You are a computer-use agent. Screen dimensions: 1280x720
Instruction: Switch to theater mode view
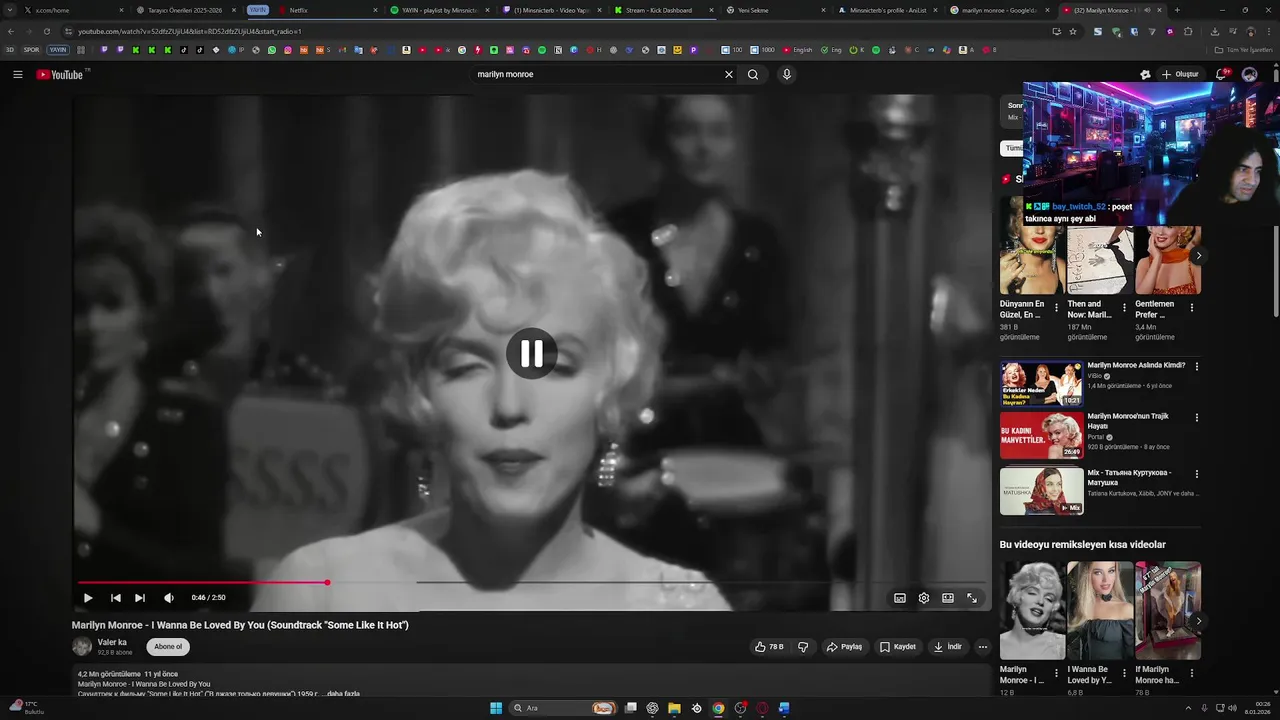click(948, 598)
